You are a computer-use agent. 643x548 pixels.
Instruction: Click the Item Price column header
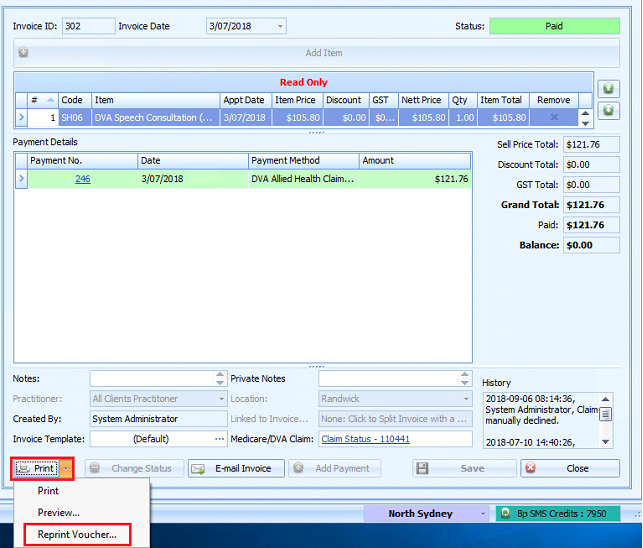click(x=298, y=100)
